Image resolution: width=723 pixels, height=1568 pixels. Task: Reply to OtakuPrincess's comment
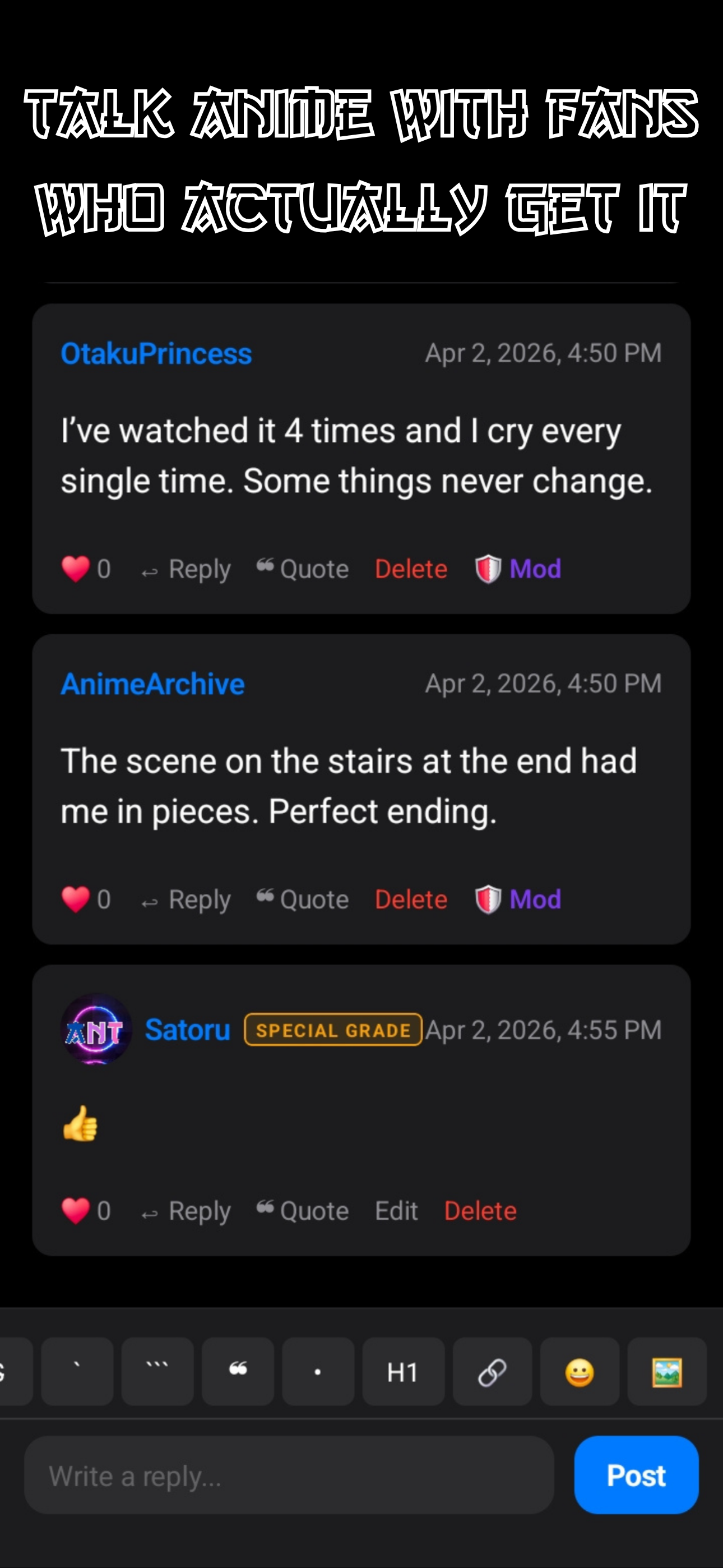186,570
